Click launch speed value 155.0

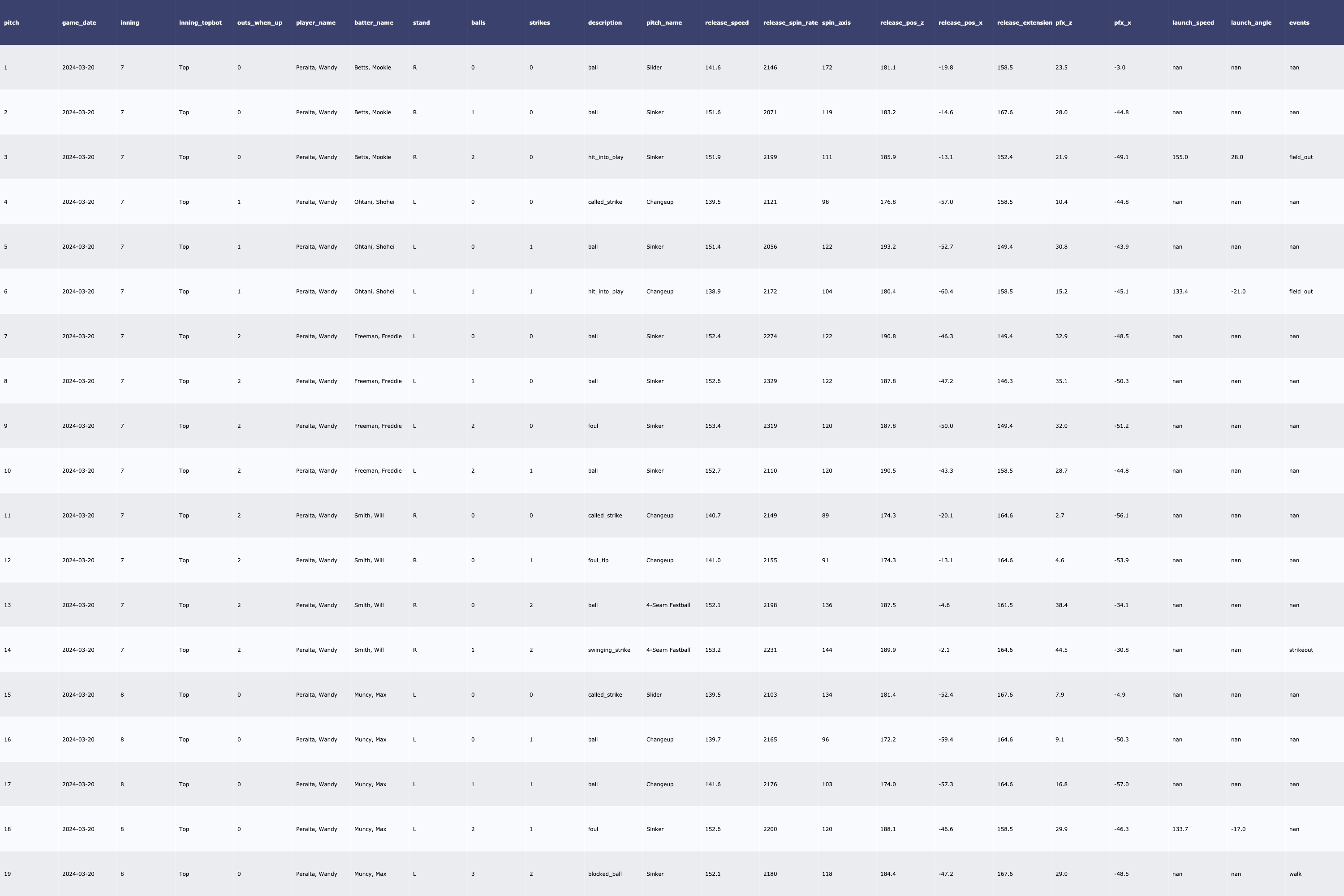point(1180,157)
